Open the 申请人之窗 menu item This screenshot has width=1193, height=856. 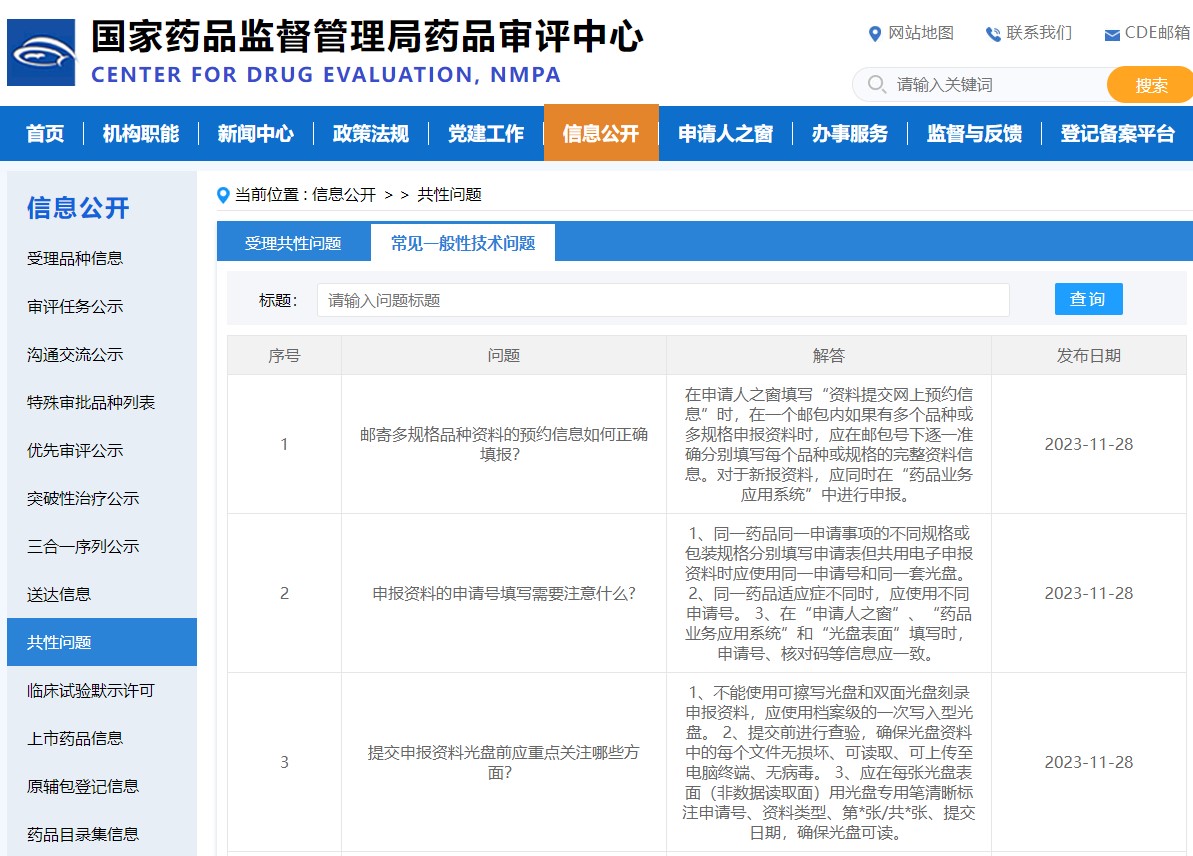point(725,133)
